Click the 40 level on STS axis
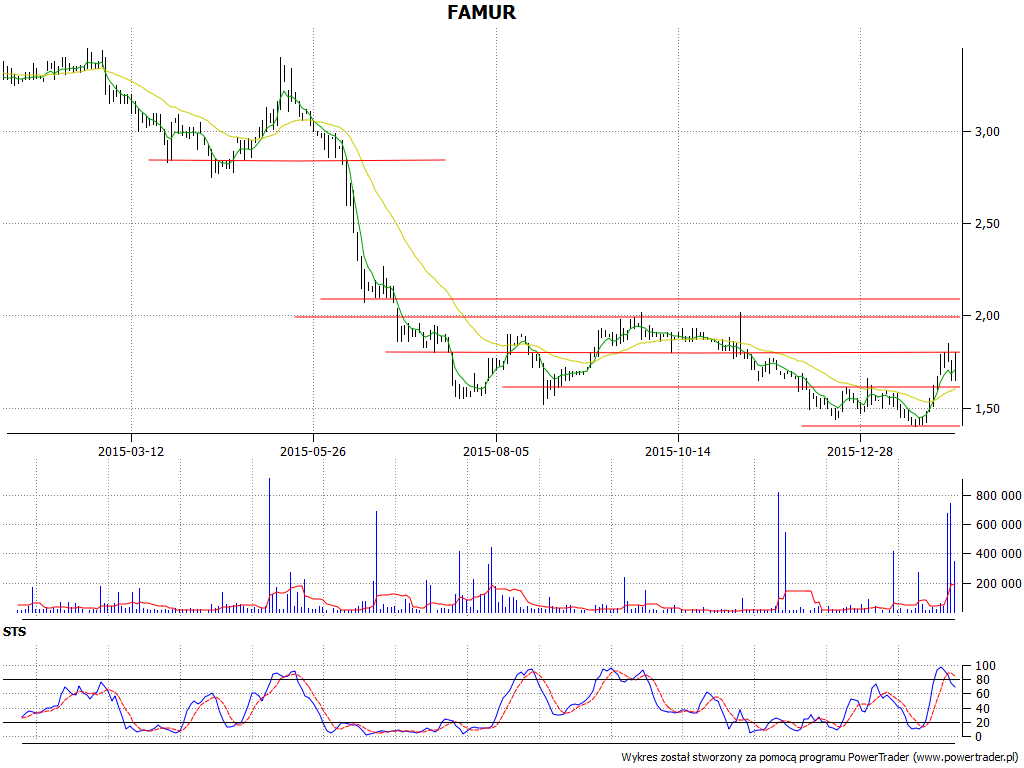The height and width of the screenshot is (768, 1024). (985, 709)
